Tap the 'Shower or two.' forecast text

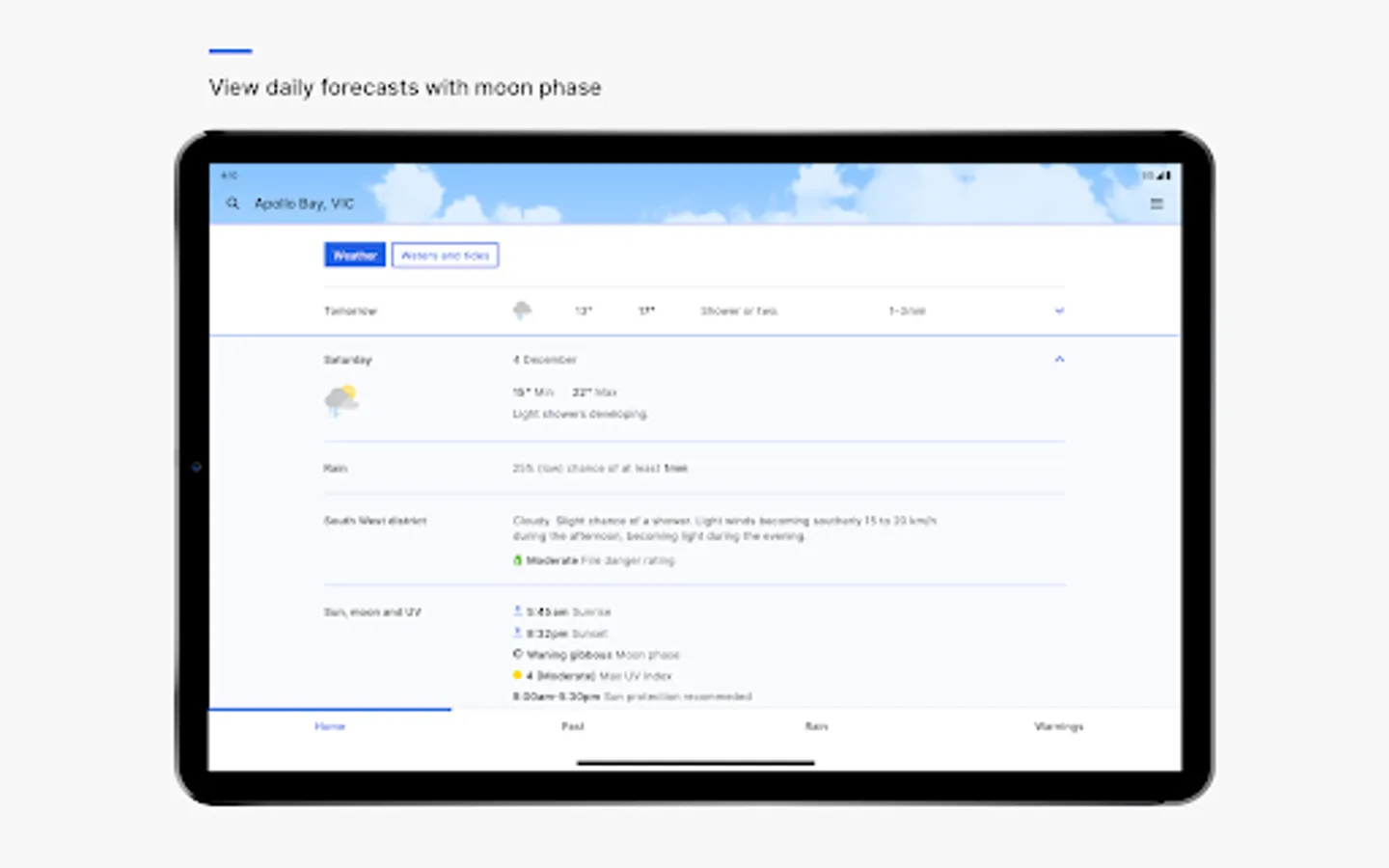[739, 311]
